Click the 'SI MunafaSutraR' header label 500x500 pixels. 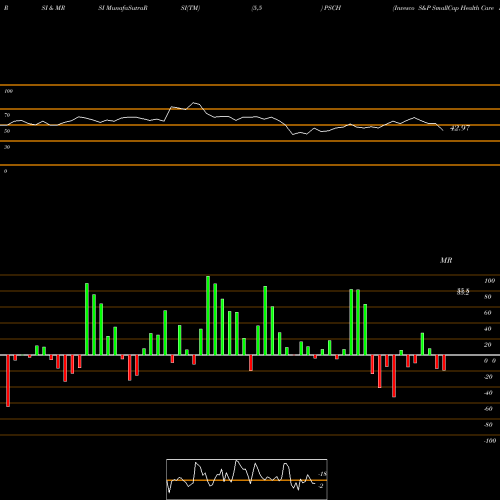(x=123, y=8)
